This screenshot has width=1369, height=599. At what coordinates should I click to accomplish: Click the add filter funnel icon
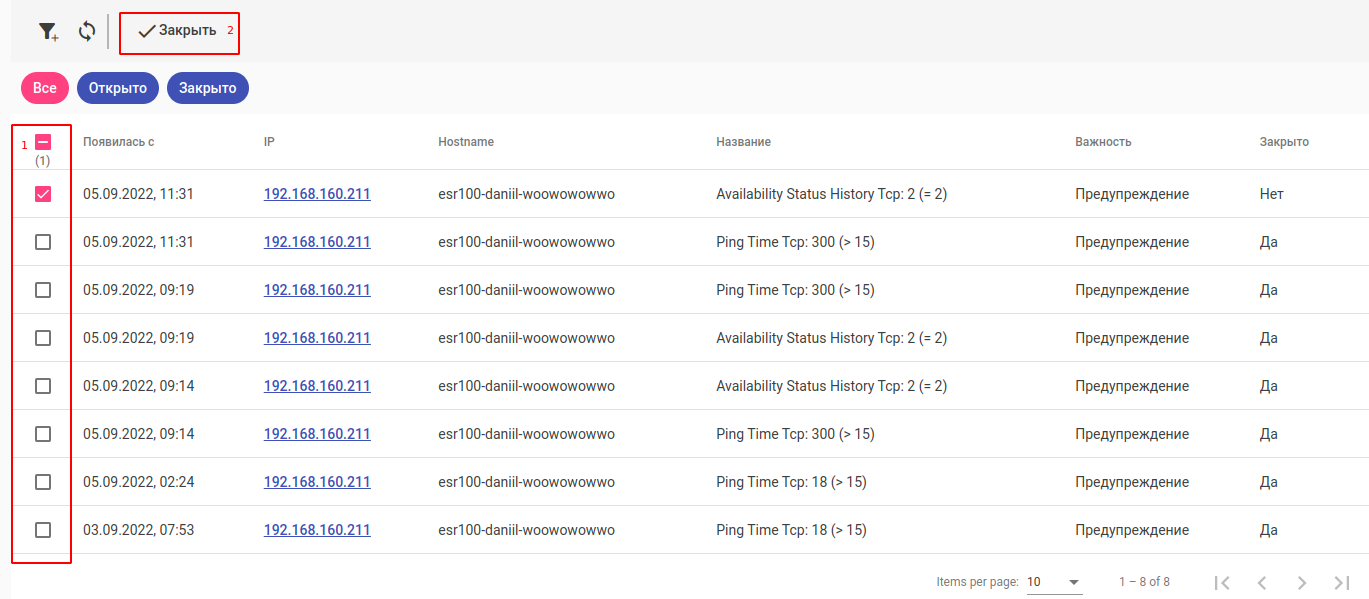click(48, 32)
